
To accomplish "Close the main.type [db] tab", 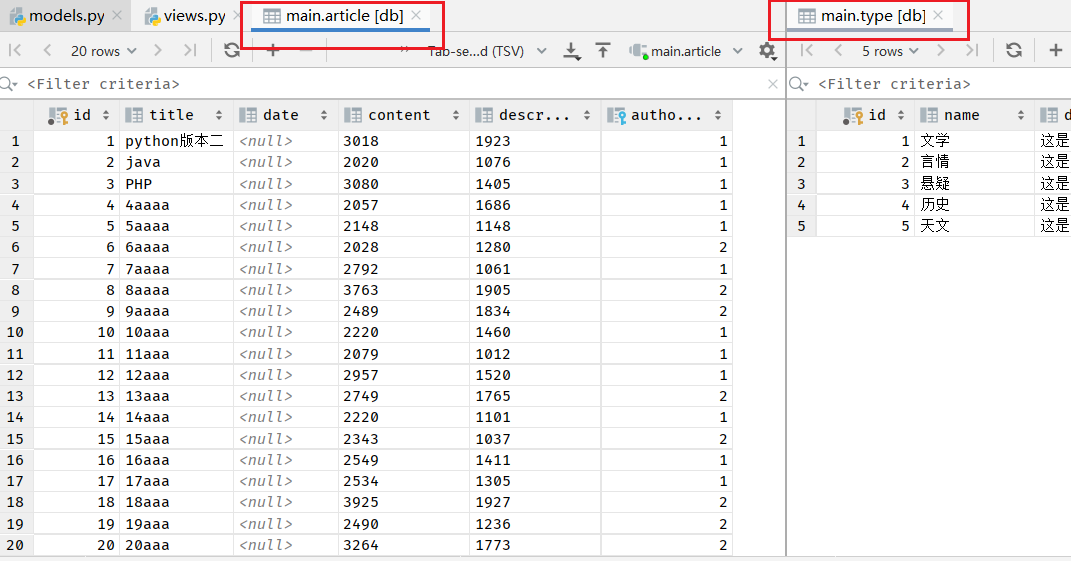I will tap(938, 16).
